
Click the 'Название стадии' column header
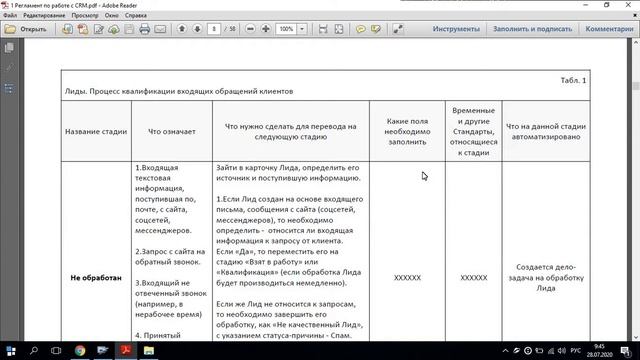(x=96, y=131)
